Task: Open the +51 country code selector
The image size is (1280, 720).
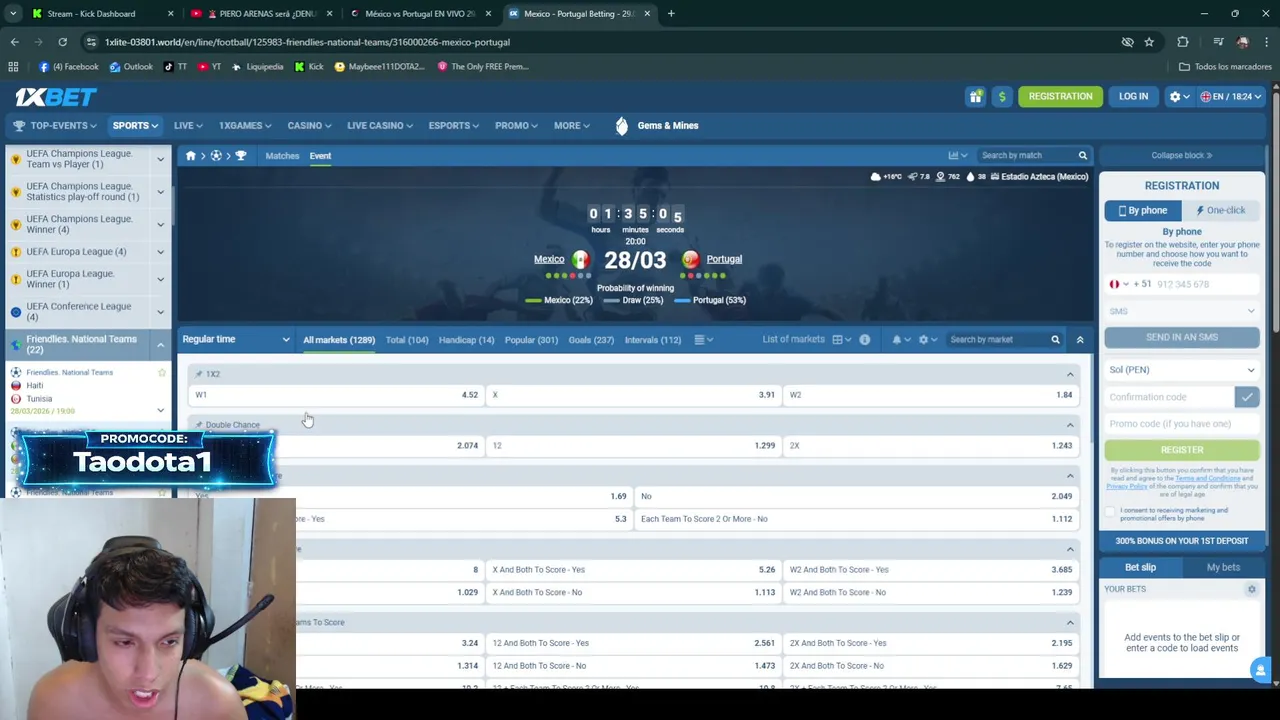Action: (x=1130, y=284)
